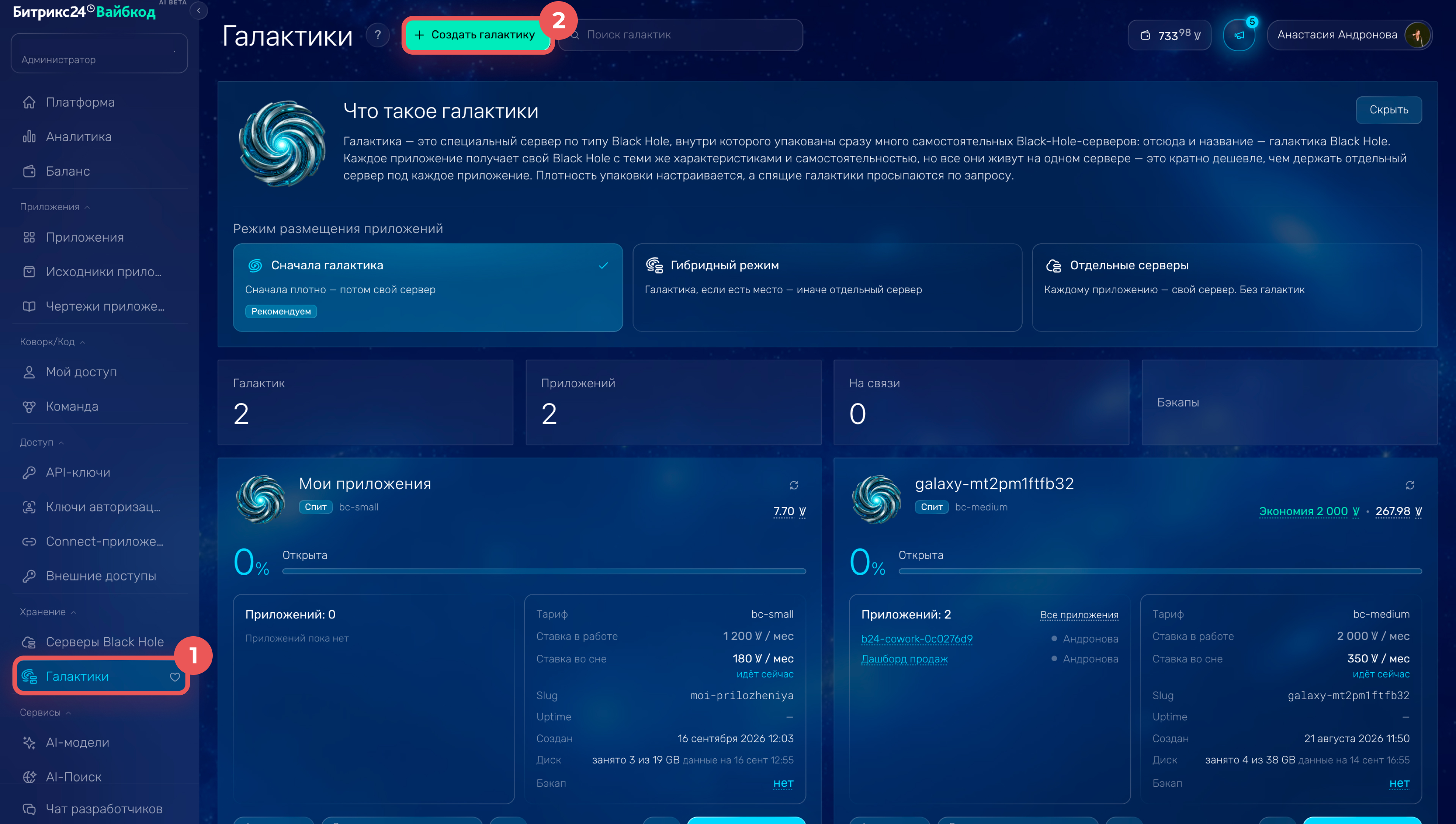Refresh the Мои приложения galaxy card
Image resolution: width=1456 pixels, height=824 pixels.
[794, 485]
